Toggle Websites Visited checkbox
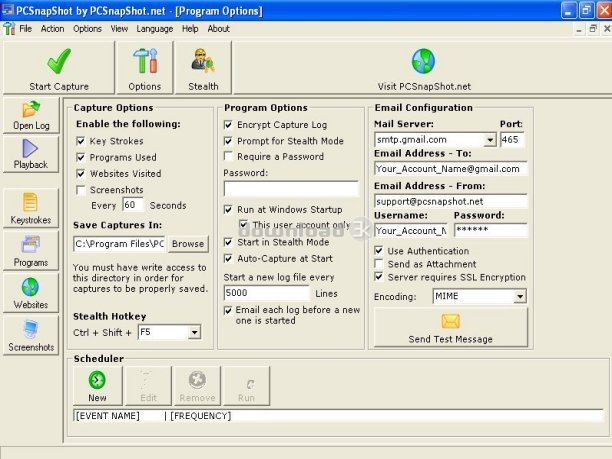Image resolution: width=612 pixels, height=459 pixels. click(x=81, y=174)
